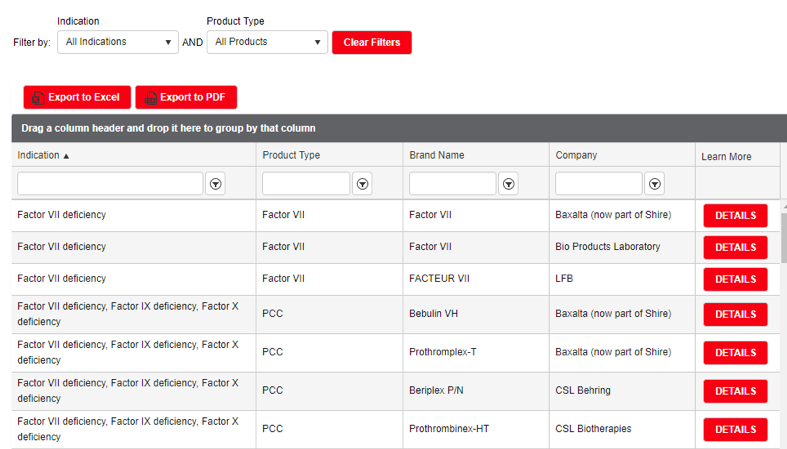Open details for Bebulin VH
The image size is (787, 449).
pos(735,314)
